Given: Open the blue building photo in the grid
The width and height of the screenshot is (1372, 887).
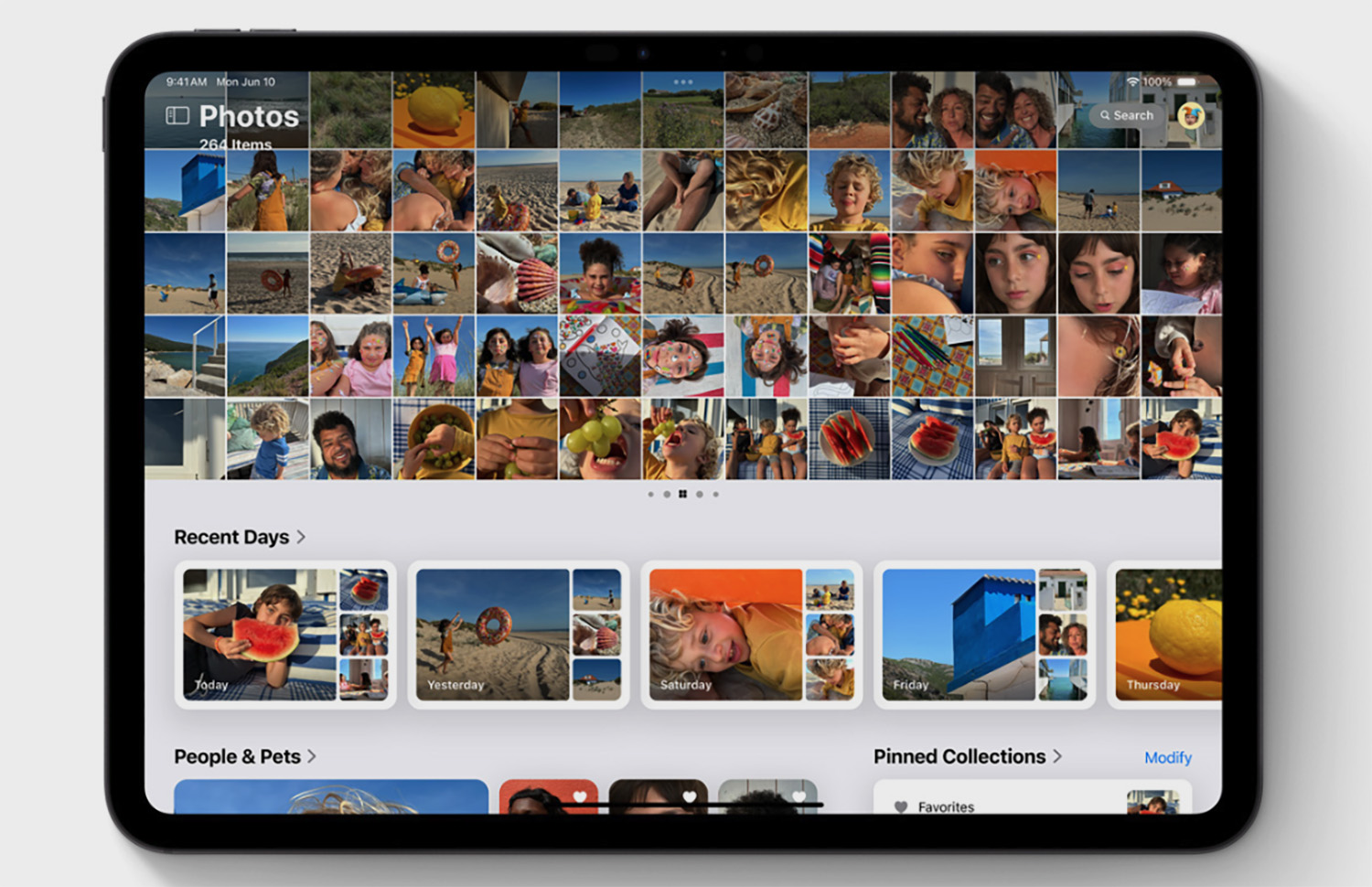Looking at the screenshot, I should click(x=185, y=191).
